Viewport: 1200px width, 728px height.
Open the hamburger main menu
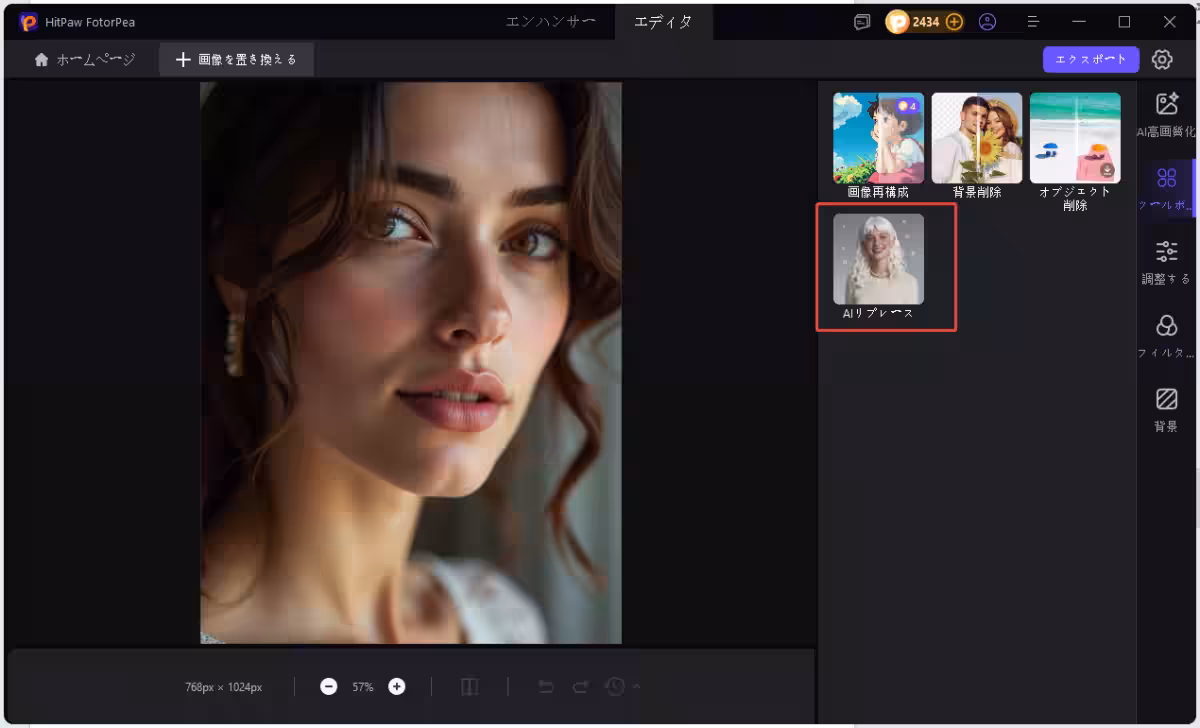tap(1033, 22)
